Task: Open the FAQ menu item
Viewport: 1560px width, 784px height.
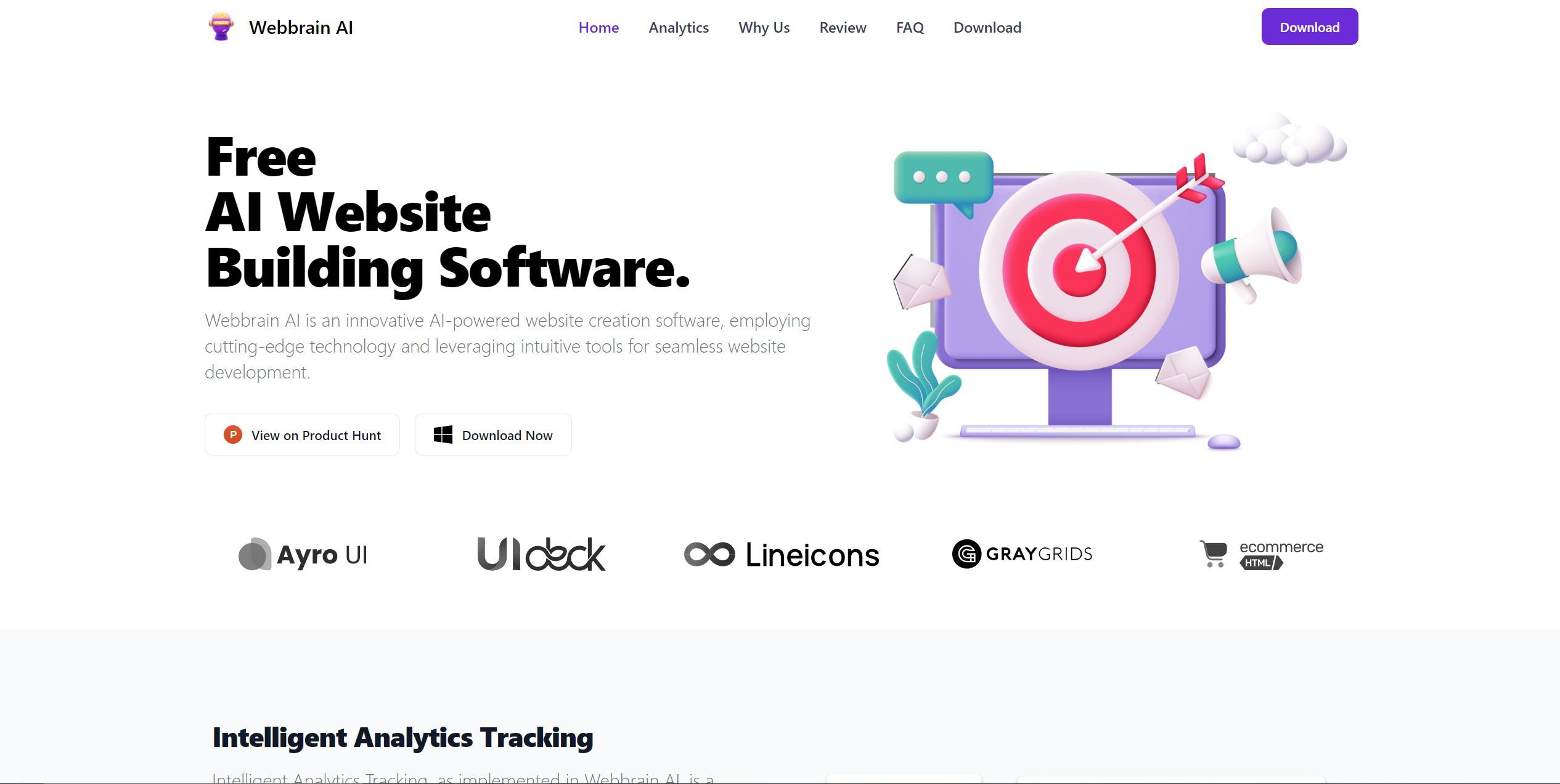Action: tap(909, 27)
